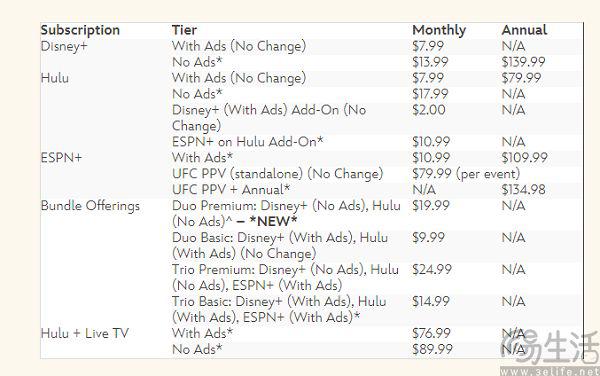Viewport: 600px width, 376px height.
Task: Click the $24.99 Trio Premium price
Action: click(x=432, y=269)
